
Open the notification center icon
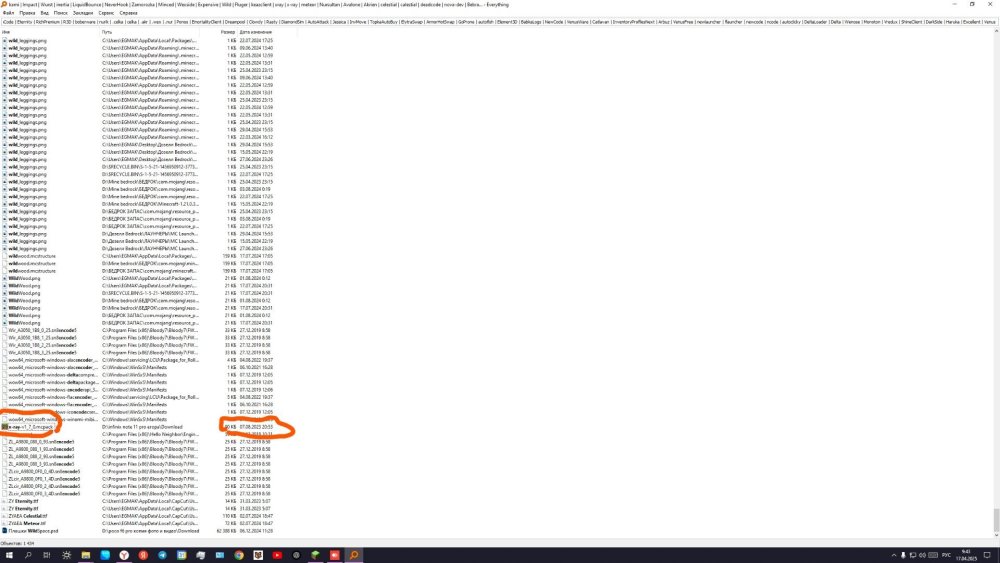(987, 555)
